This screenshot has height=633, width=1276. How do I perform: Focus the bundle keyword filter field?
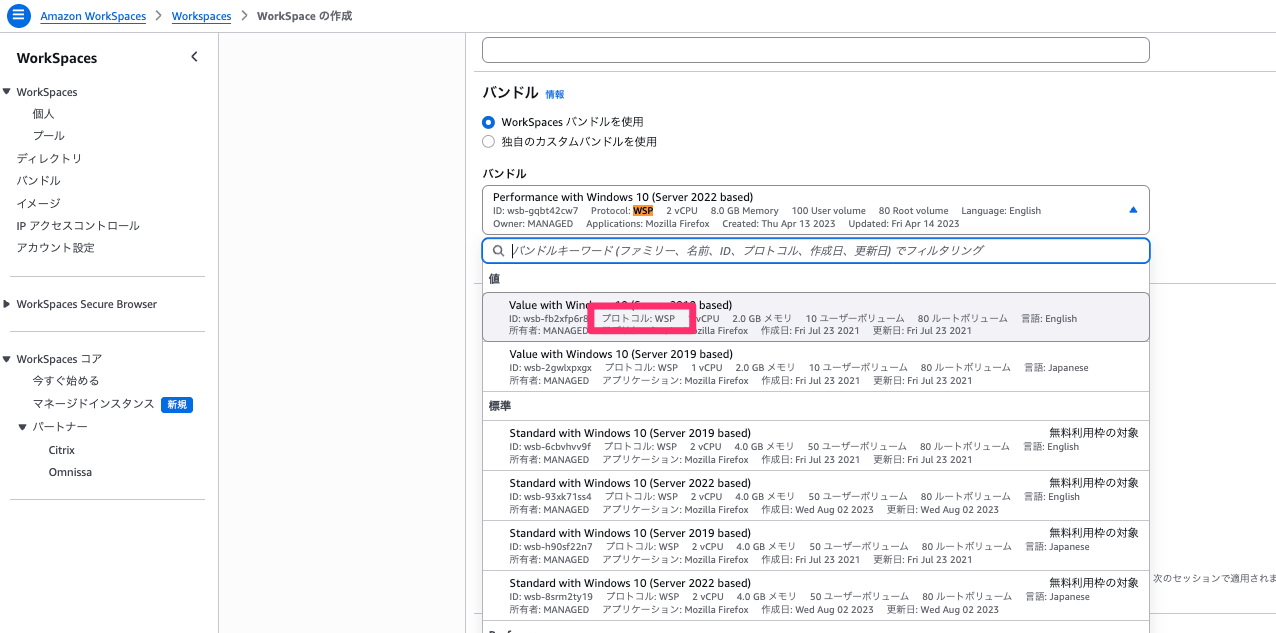click(816, 251)
